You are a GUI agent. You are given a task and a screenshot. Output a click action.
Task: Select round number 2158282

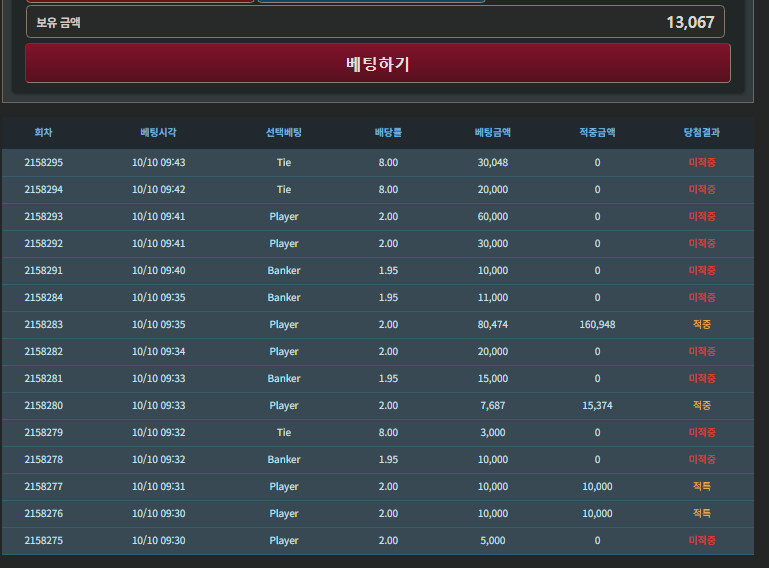point(44,351)
